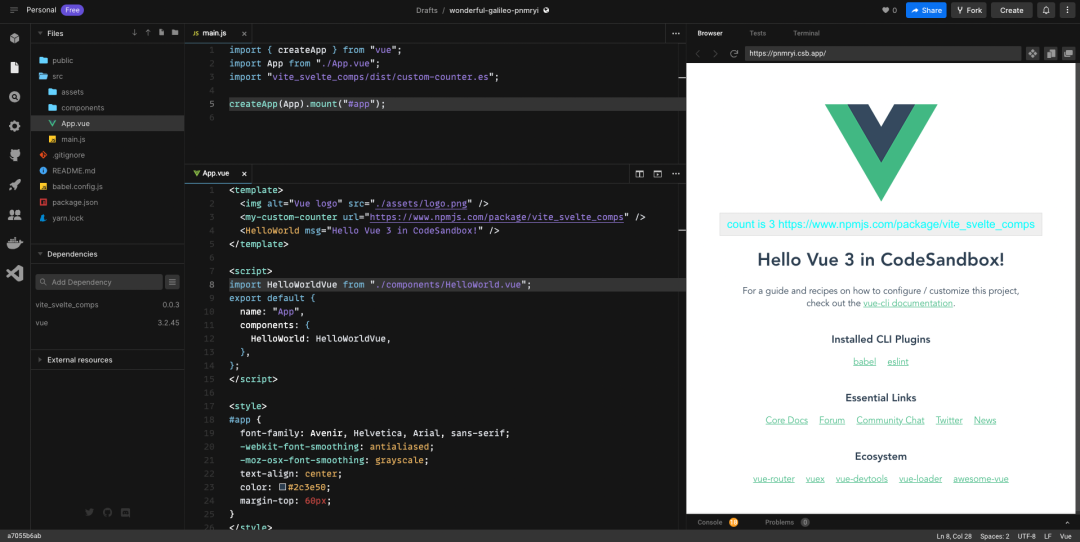This screenshot has height=542, width=1080.
Task: Open the notifications bell
Action: point(1046,10)
